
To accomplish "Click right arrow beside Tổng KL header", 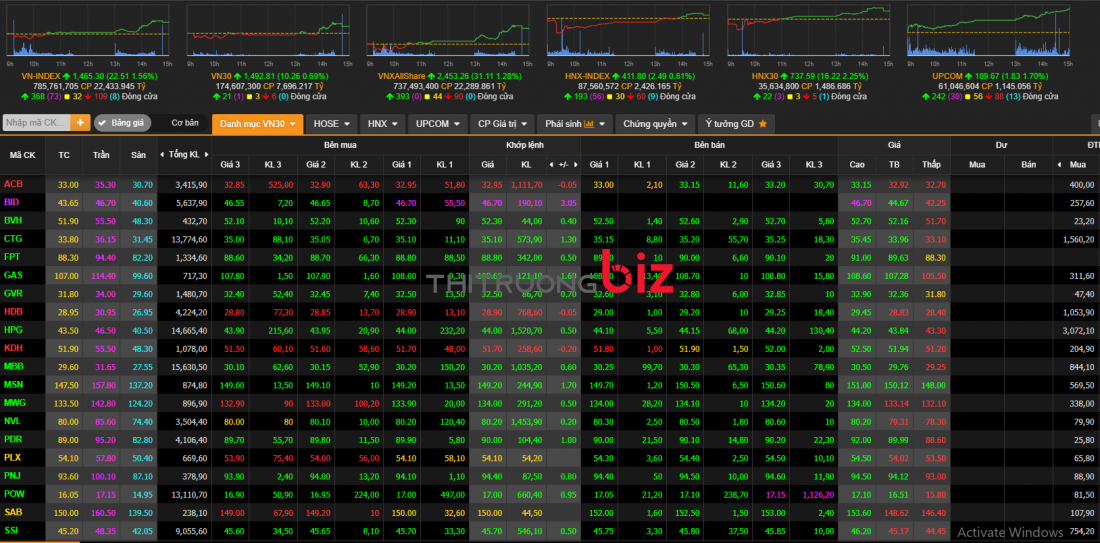I will point(205,154).
